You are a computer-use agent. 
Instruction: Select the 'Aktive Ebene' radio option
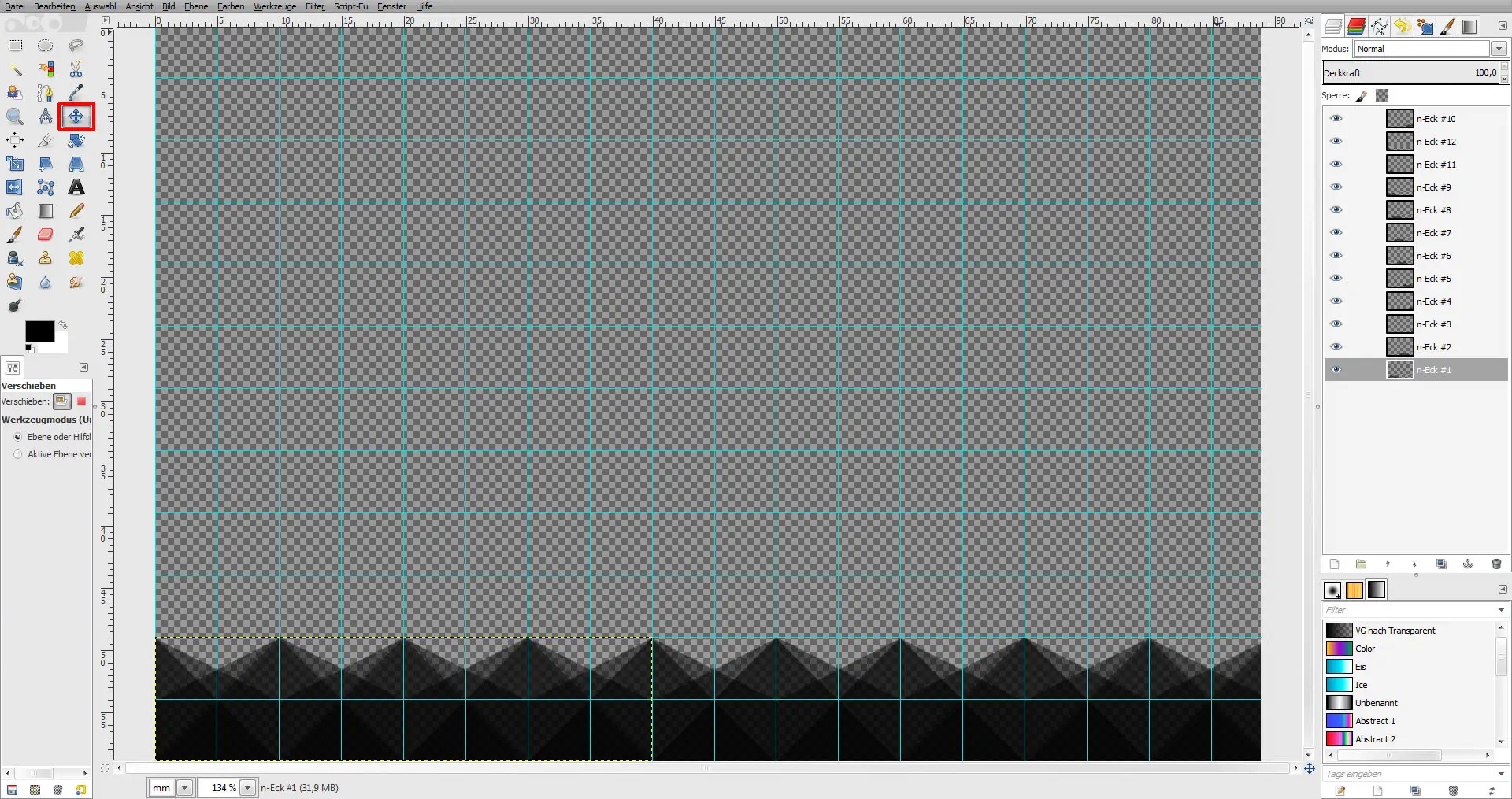18,454
